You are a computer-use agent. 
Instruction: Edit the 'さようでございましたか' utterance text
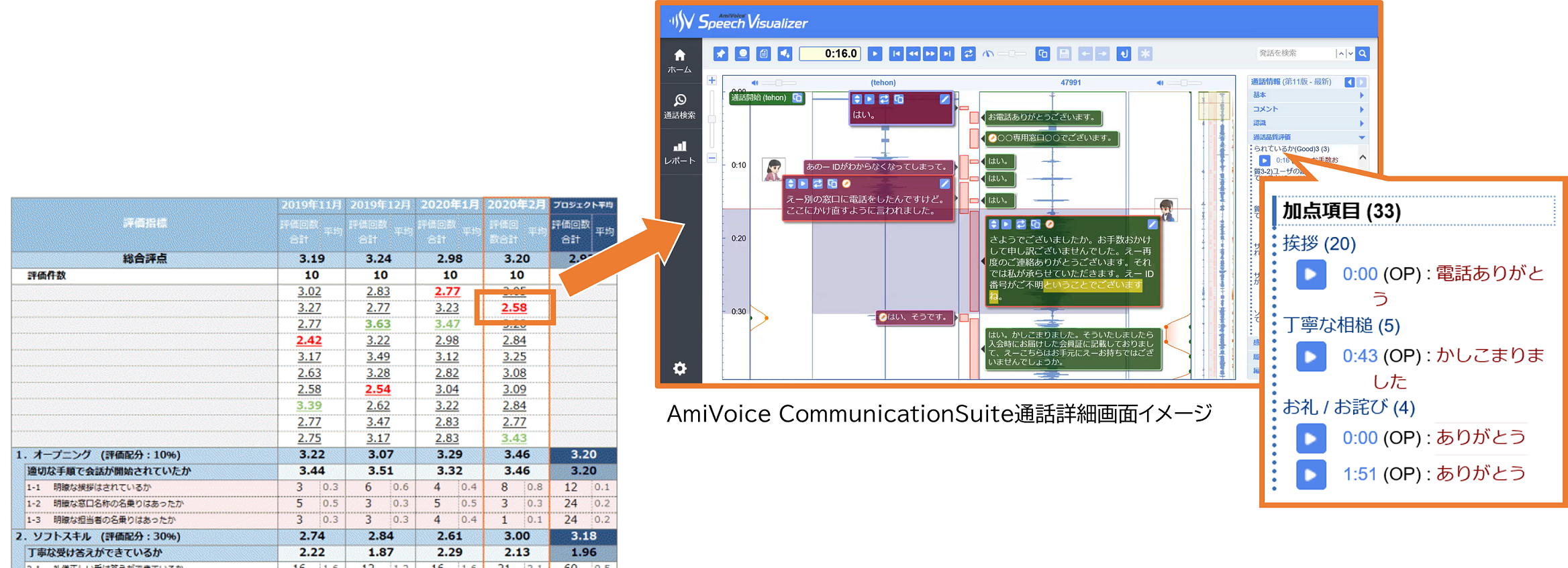tap(1153, 224)
